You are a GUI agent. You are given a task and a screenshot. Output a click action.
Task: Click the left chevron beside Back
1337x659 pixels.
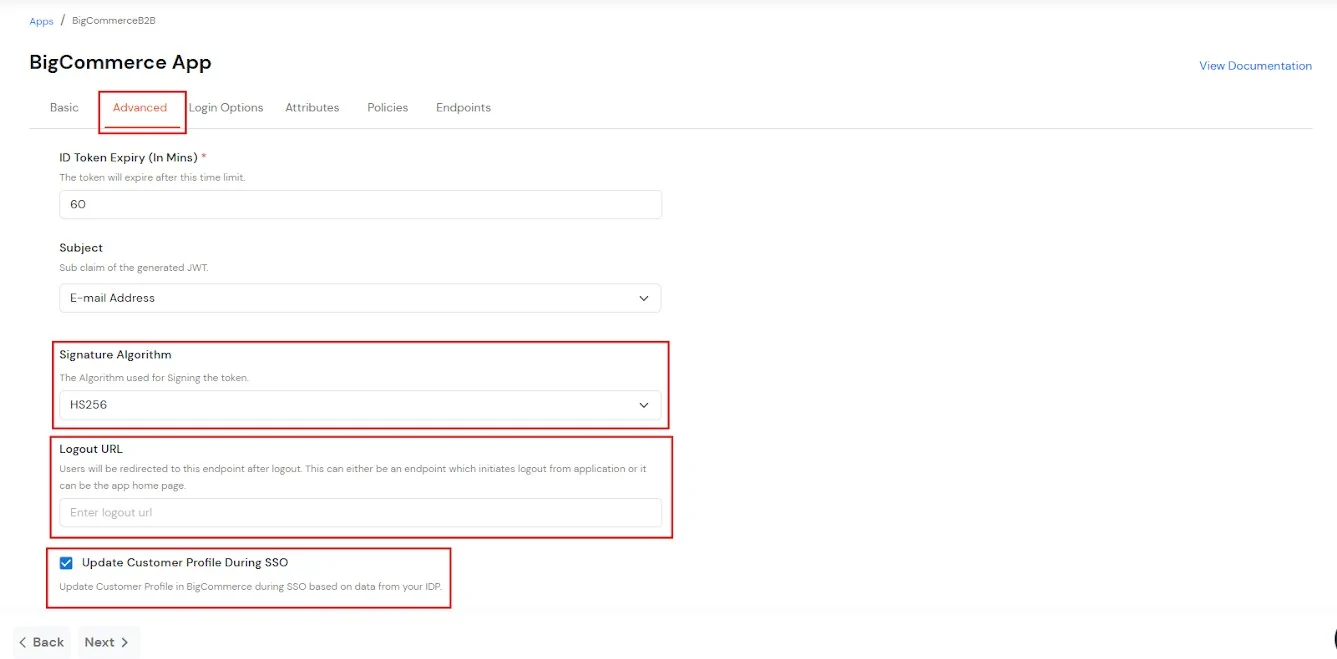[23, 642]
